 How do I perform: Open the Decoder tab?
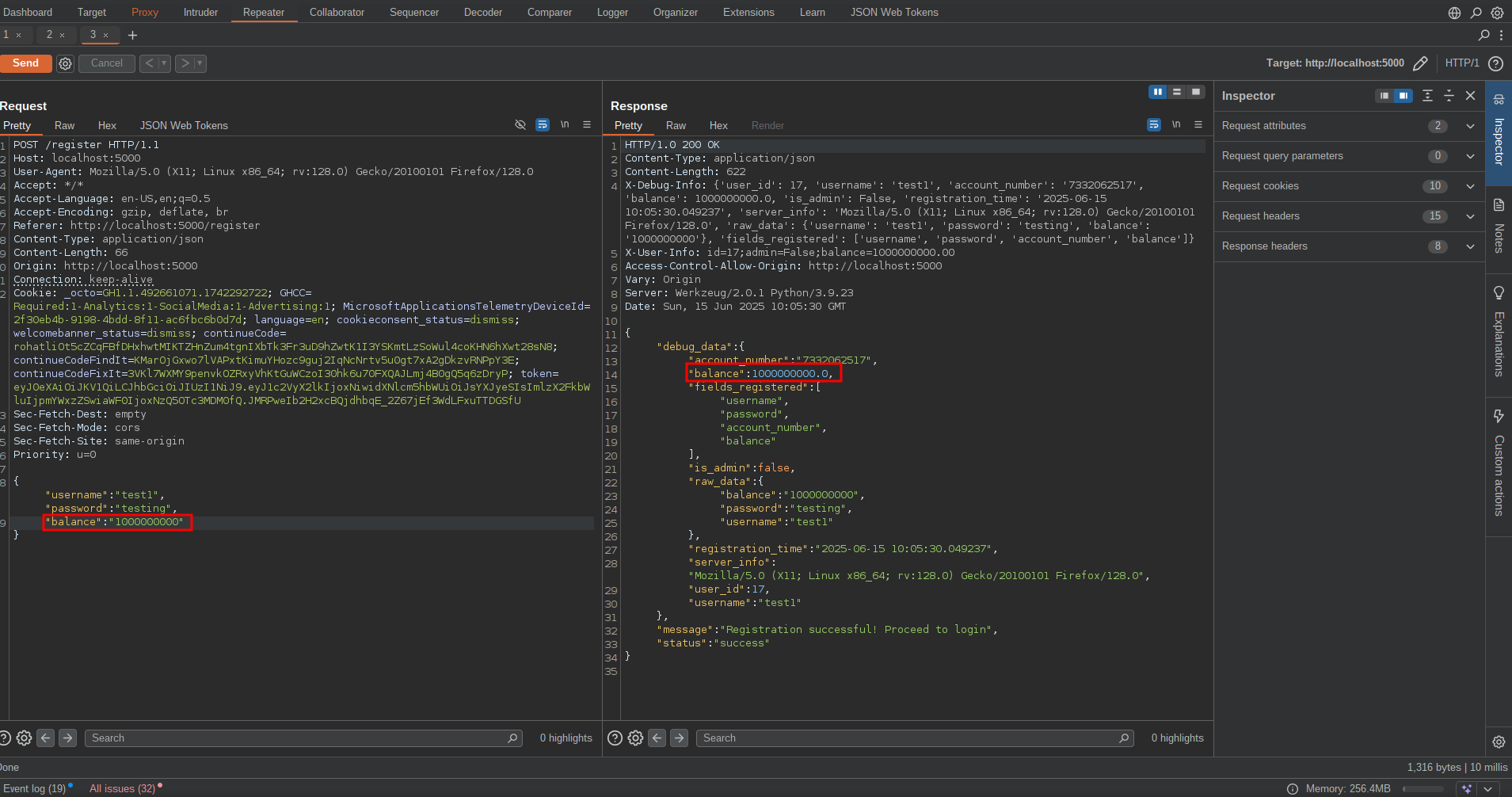482,12
